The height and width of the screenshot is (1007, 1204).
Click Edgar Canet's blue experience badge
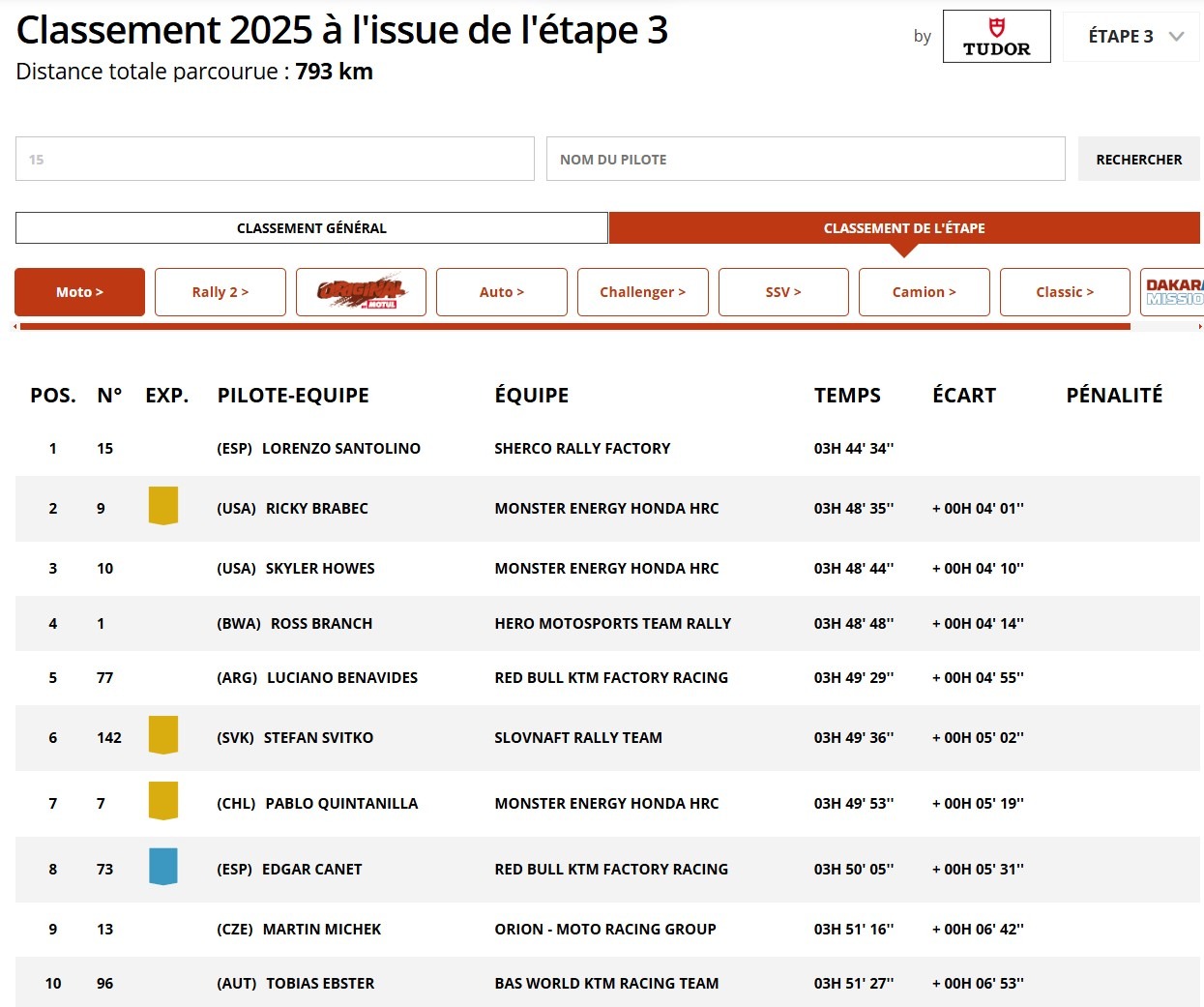tap(162, 867)
